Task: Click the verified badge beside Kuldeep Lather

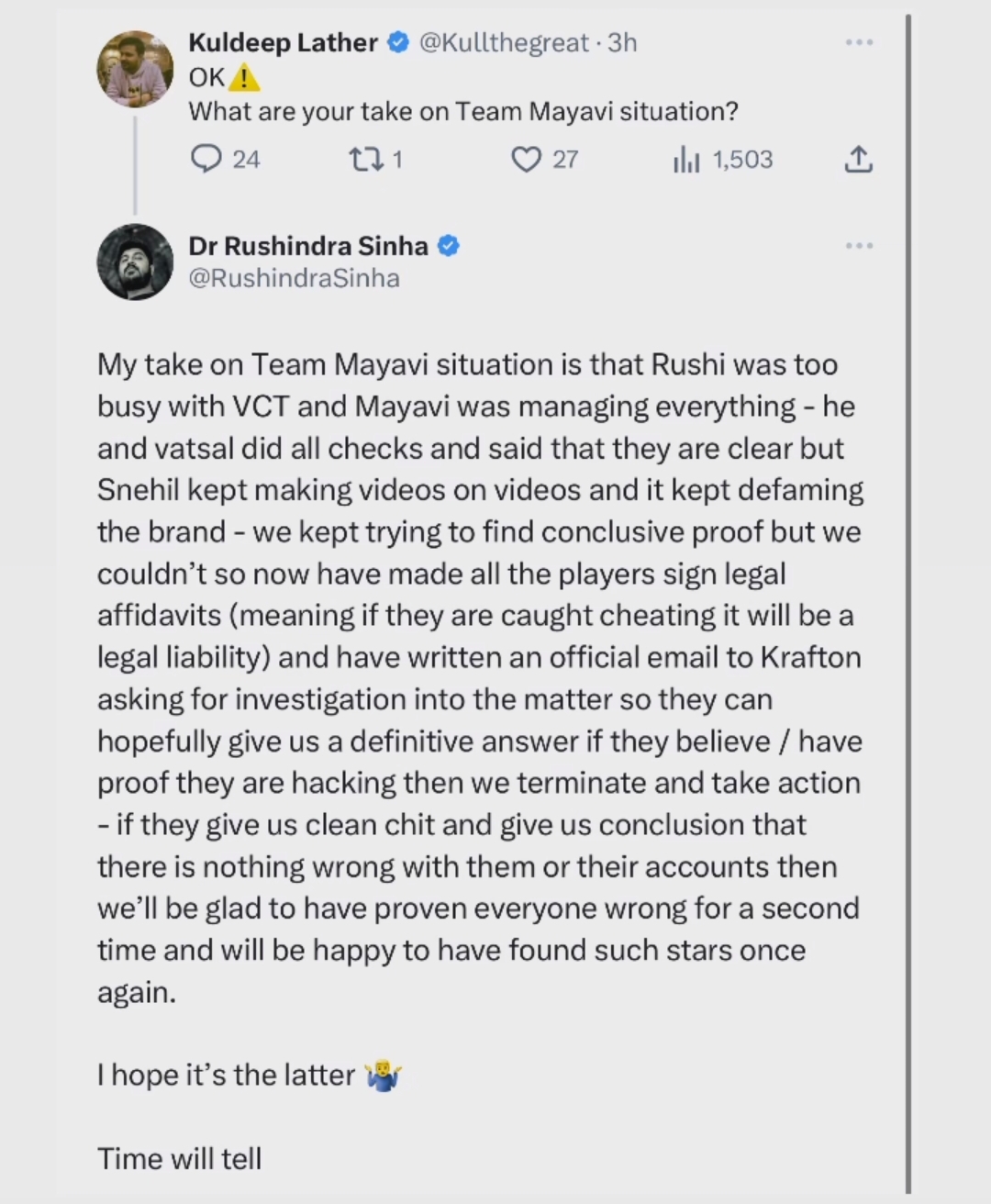Action: pos(396,41)
